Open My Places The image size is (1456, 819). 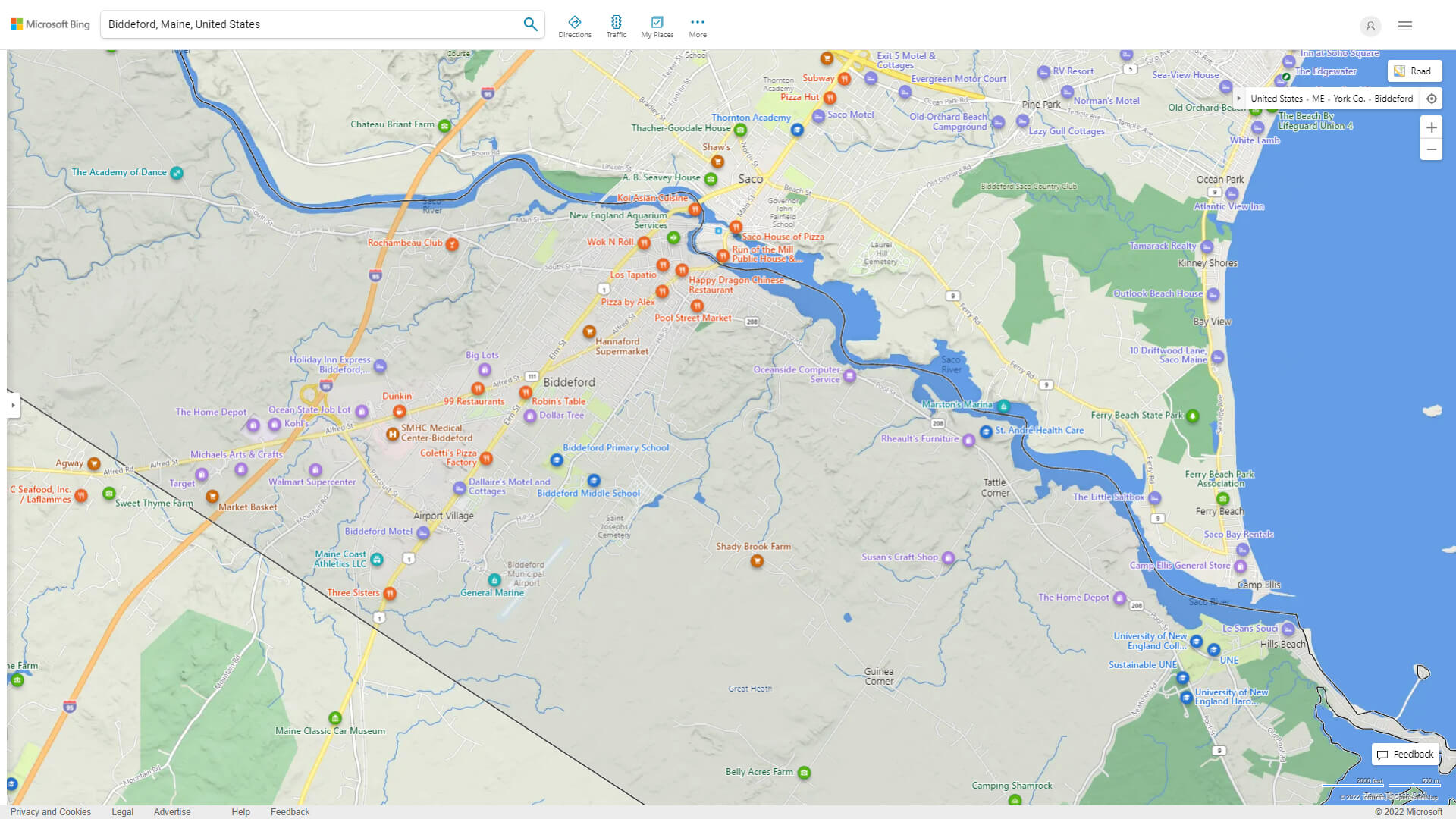pos(657,25)
